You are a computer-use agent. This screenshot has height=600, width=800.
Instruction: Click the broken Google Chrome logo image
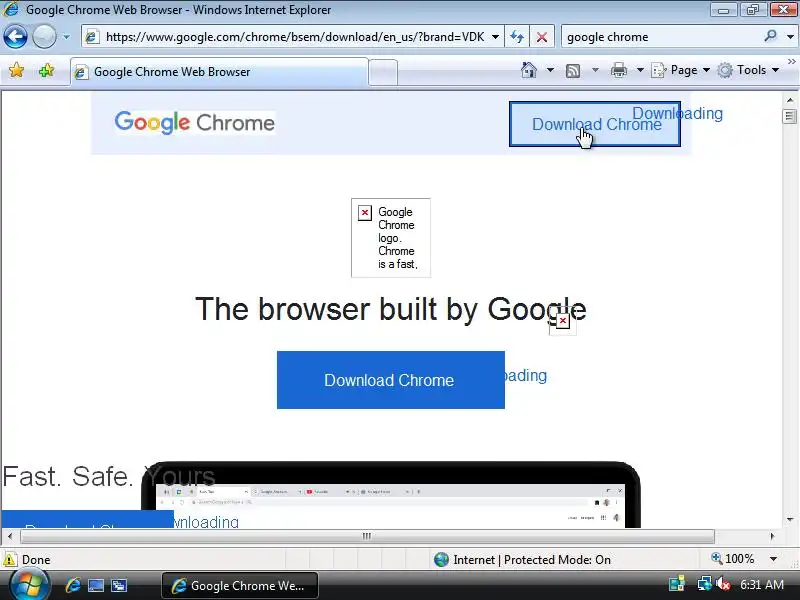391,238
